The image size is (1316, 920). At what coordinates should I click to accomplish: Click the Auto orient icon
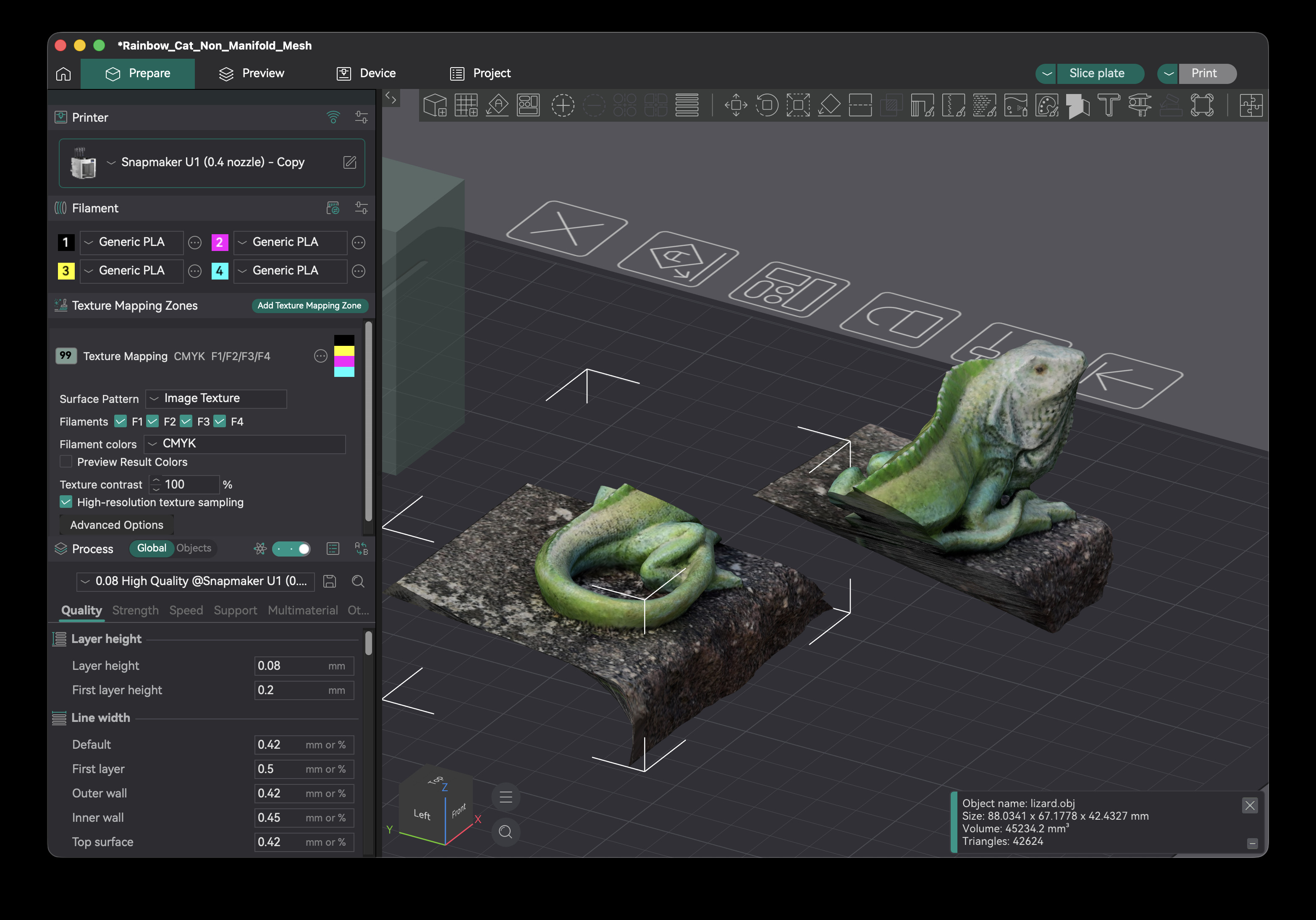point(497,105)
